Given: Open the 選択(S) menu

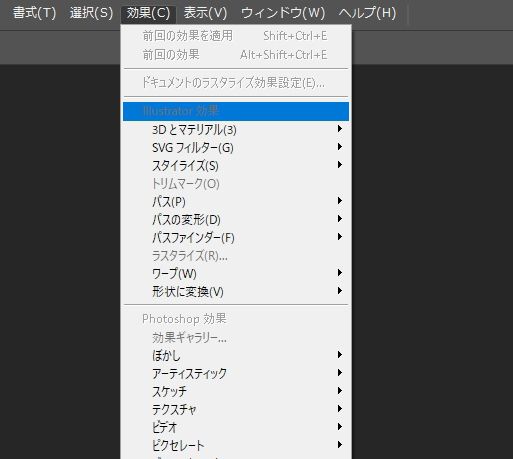Looking at the screenshot, I should [x=91, y=13].
